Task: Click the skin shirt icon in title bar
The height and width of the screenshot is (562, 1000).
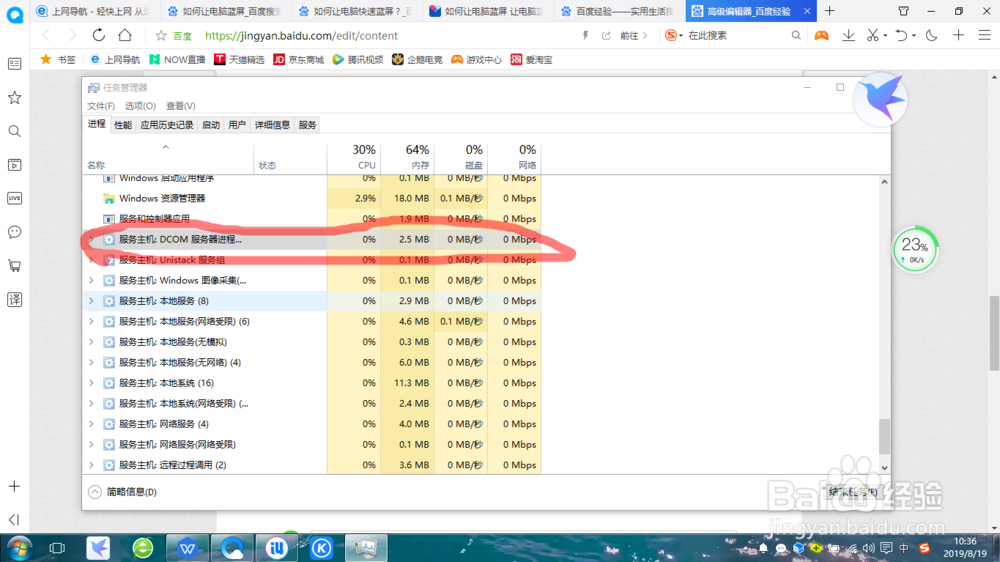Action: coord(904,11)
